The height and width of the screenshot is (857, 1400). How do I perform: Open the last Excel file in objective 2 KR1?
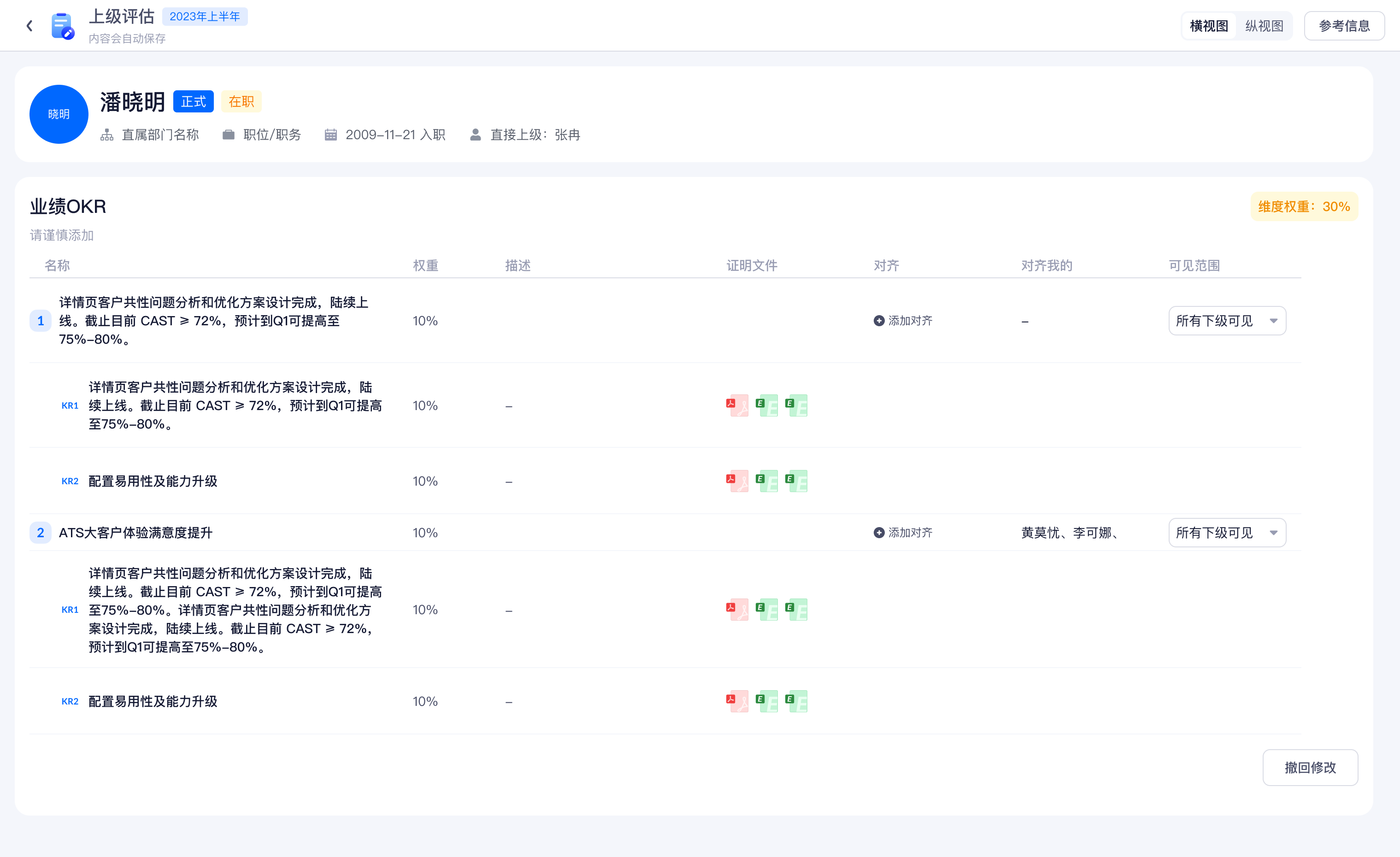[x=797, y=610]
